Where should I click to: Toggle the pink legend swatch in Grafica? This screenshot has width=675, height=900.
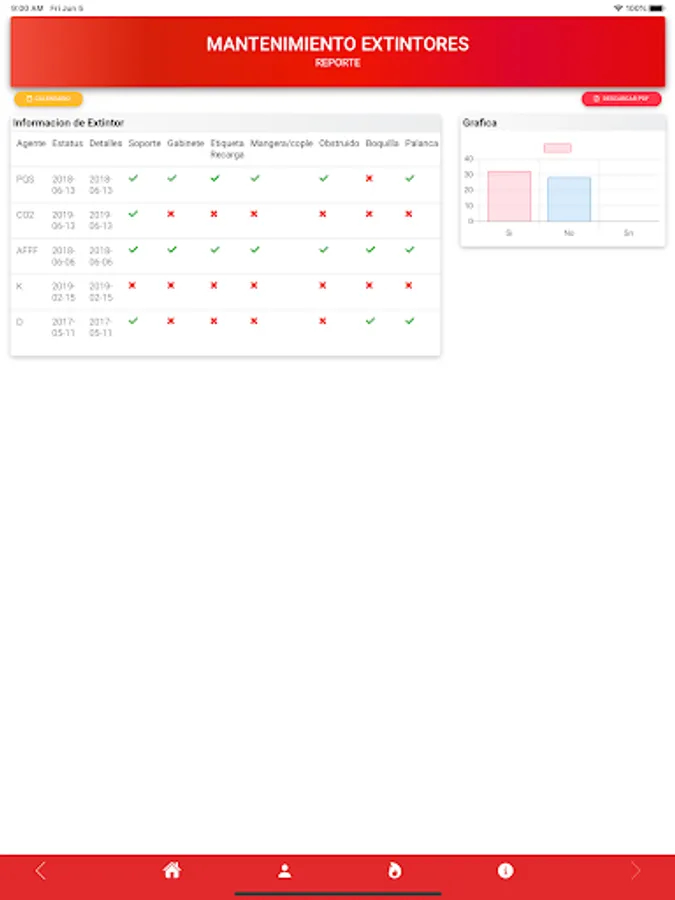click(x=557, y=148)
